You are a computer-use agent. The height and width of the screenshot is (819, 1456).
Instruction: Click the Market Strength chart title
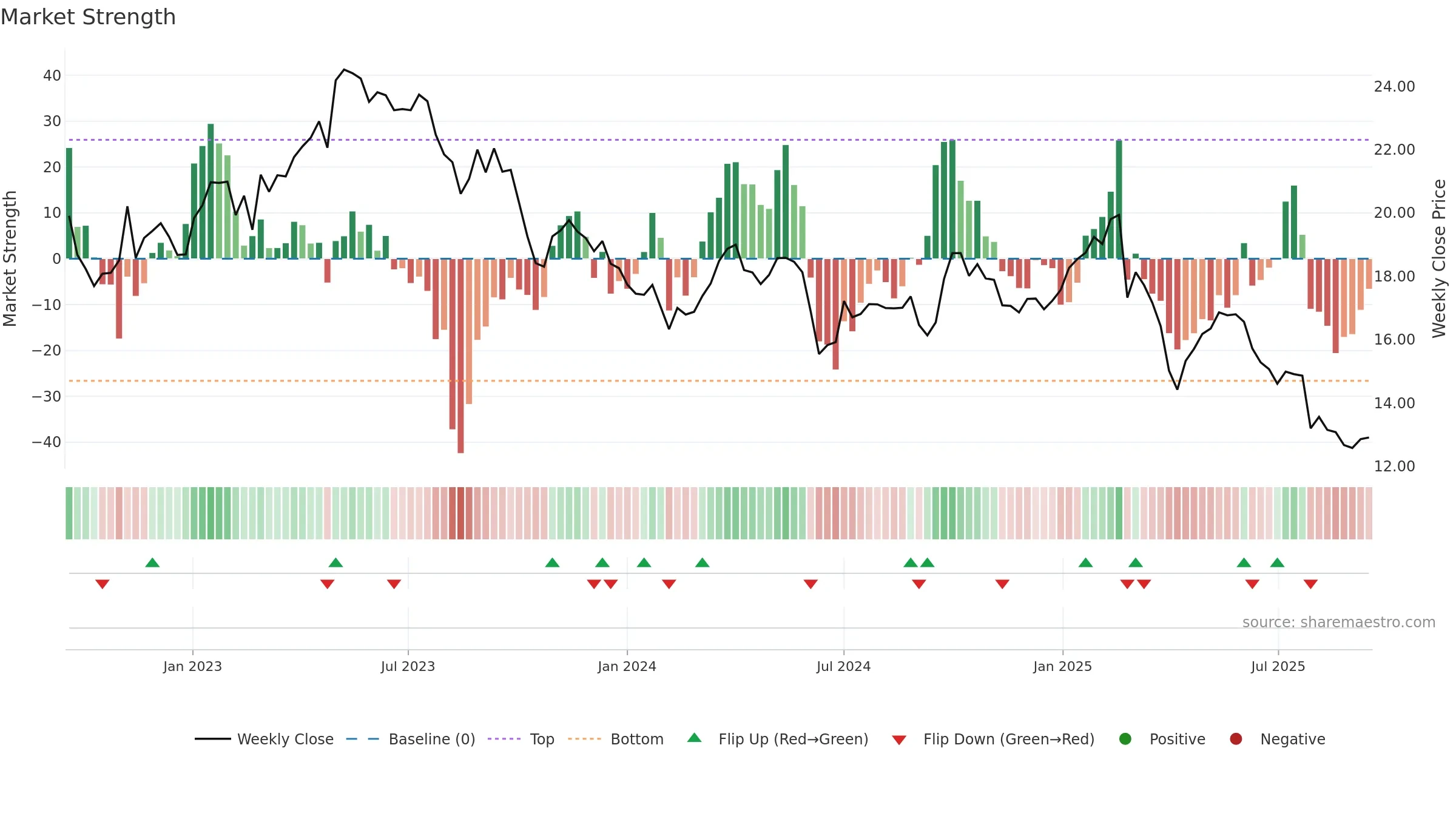tap(88, 17)
